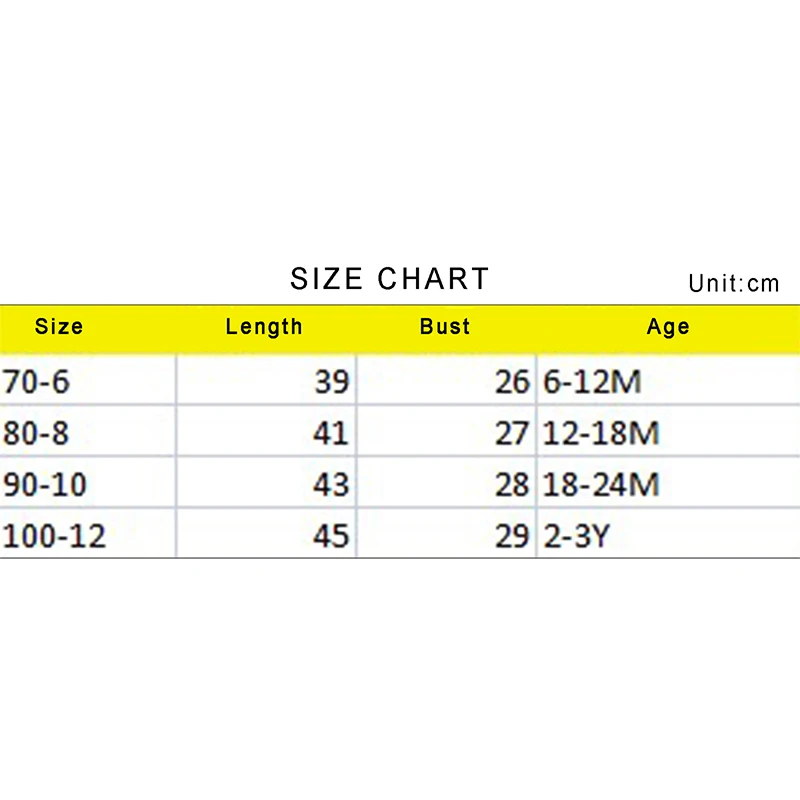Select the Size column header
Image resolution: width=800 pixels, height=800 pixels.
[59, 326]
